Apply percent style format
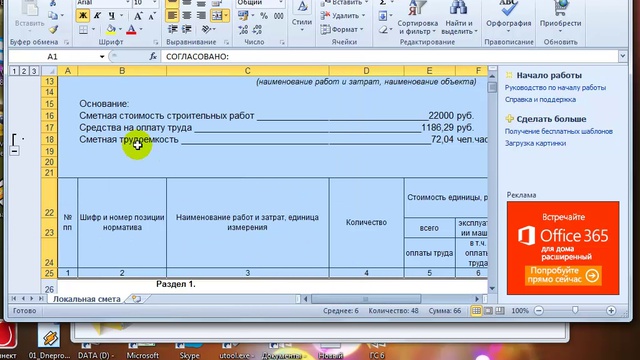Screen dimensions: 640x360 [264, 16]
